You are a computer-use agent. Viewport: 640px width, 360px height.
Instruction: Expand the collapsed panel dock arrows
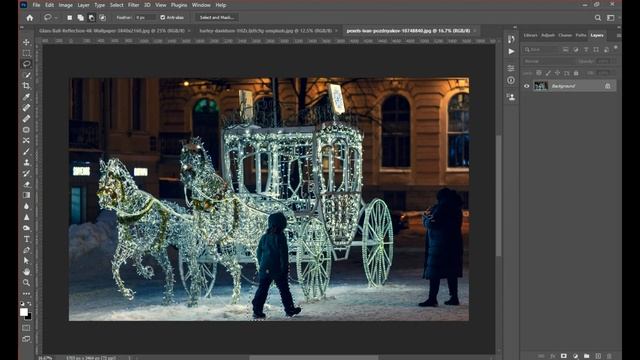(x=516, y=27)
